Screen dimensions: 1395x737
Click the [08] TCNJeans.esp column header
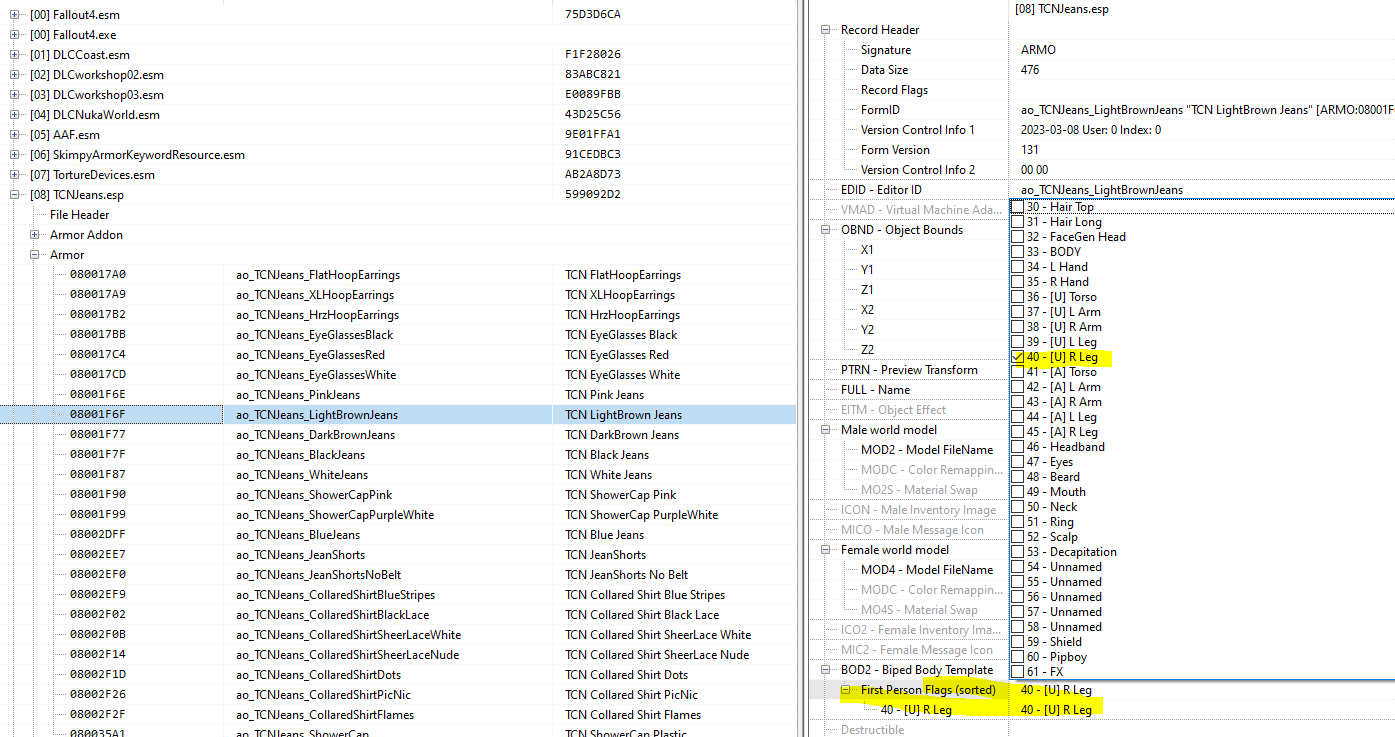pyautogui.click(x=1064, y=9)
